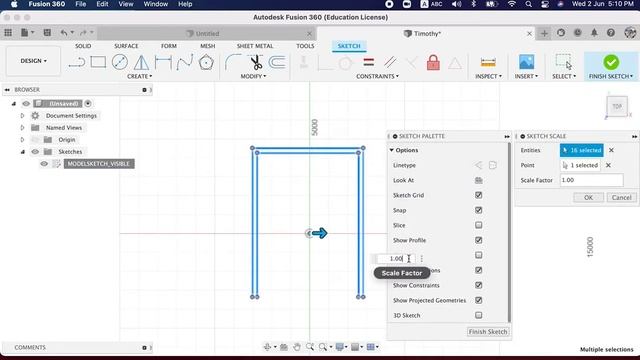Click the on-canvas scale factor input
The width and height of the screenshot is (640, 360).
coord(396,258)
